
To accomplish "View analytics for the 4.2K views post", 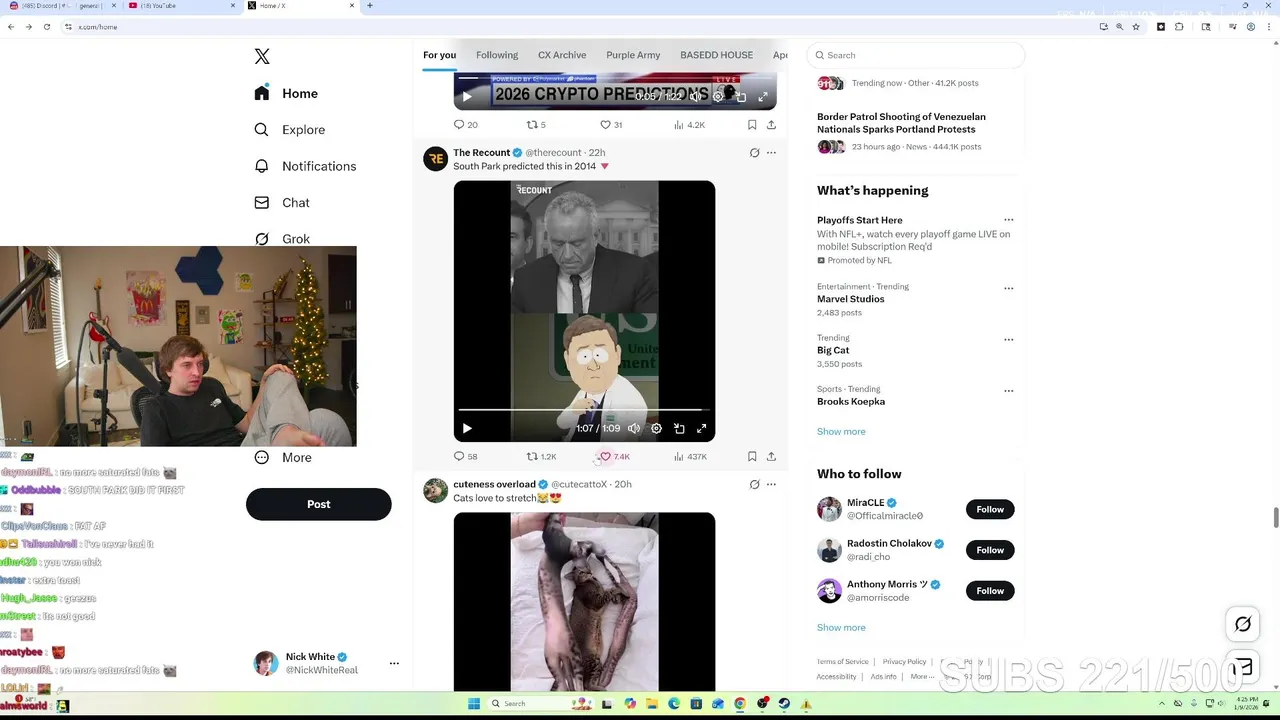I will pyautogui.click(x=689, y=125).
